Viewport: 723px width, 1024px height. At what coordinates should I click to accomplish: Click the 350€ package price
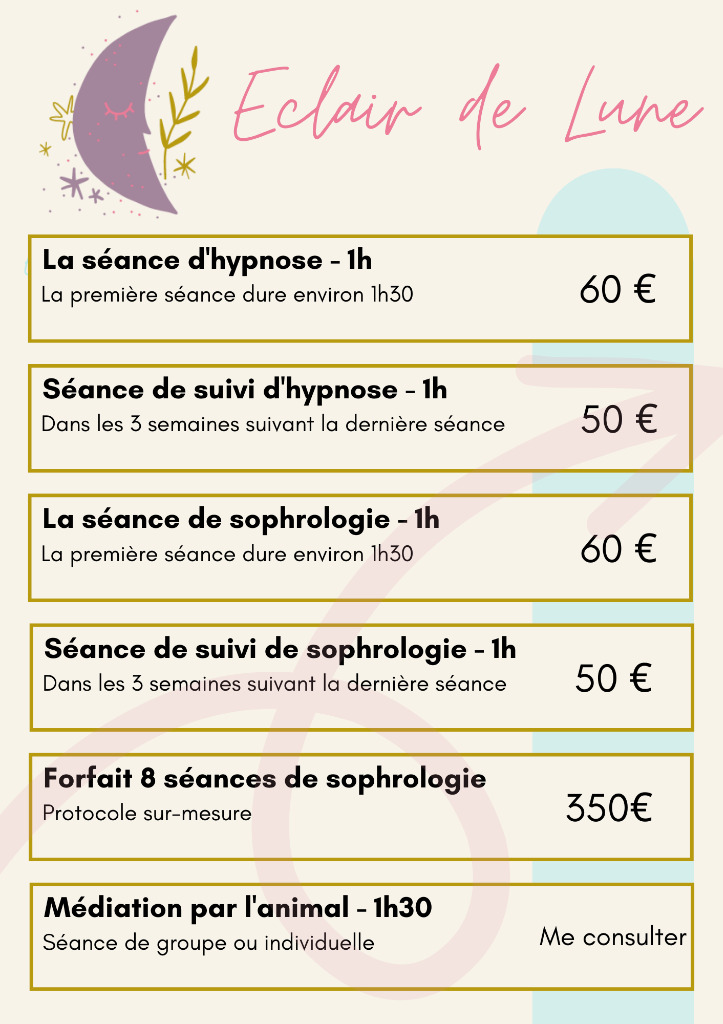[x=608, y=808]
